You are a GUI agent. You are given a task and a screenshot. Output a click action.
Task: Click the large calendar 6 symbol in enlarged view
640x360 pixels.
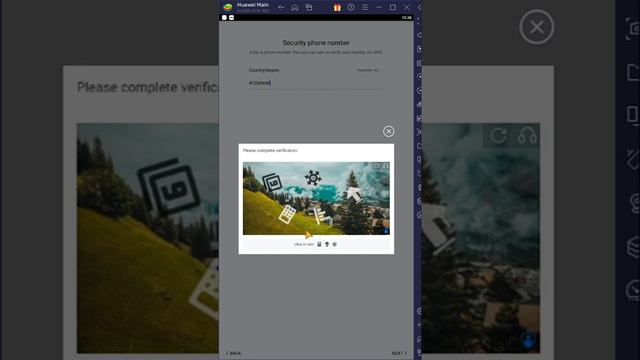tap(169, 187)
